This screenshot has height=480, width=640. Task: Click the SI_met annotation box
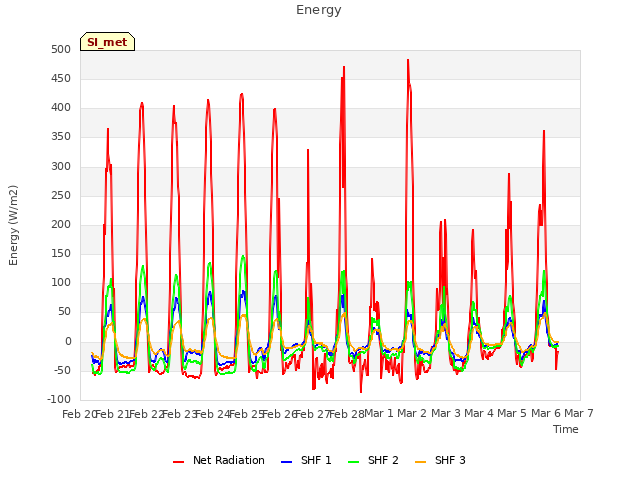tap(107, 42)
